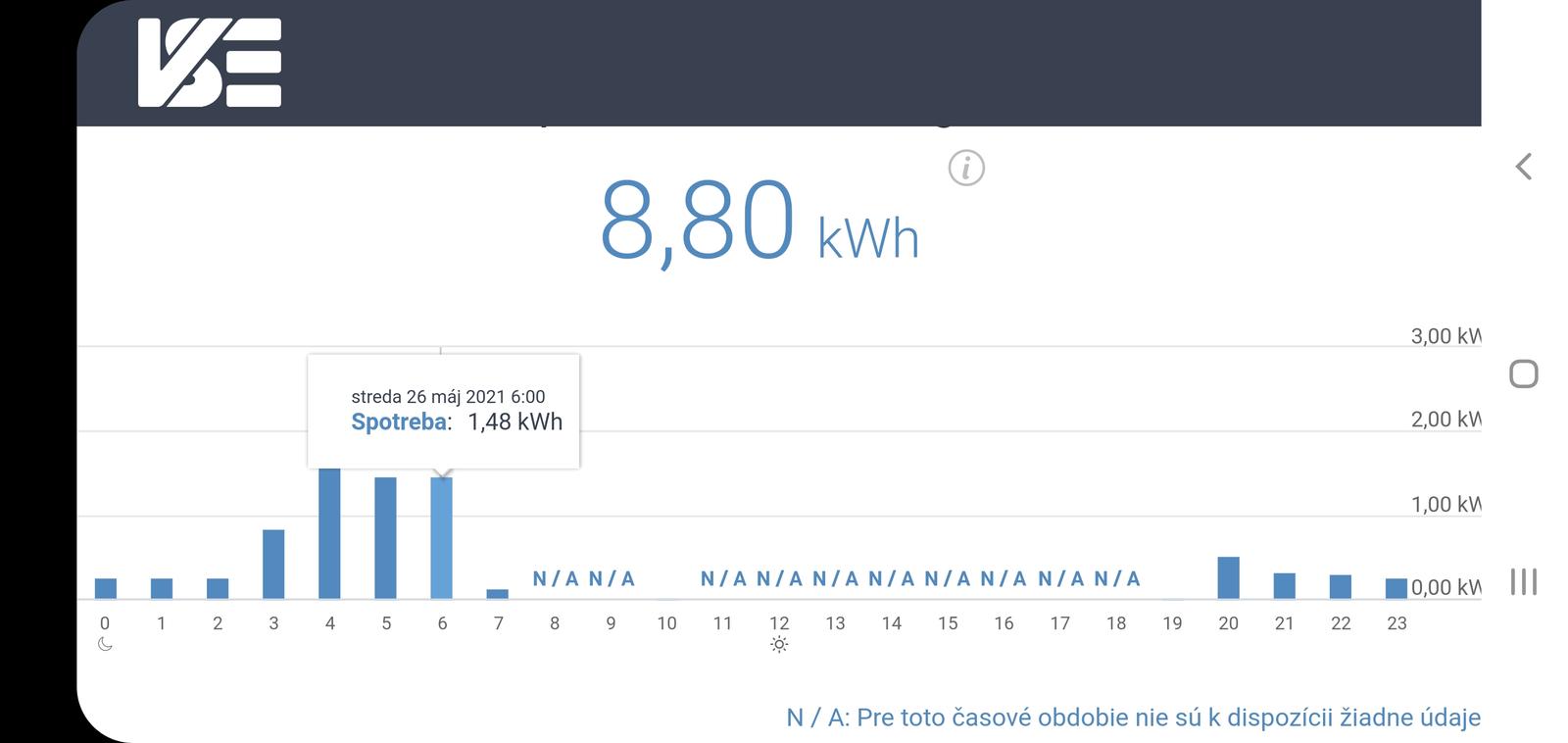Screen dimensions: 1568x743
Task: Open the consumption info icon
Action: pyautogui.click(x=966, y=168)
